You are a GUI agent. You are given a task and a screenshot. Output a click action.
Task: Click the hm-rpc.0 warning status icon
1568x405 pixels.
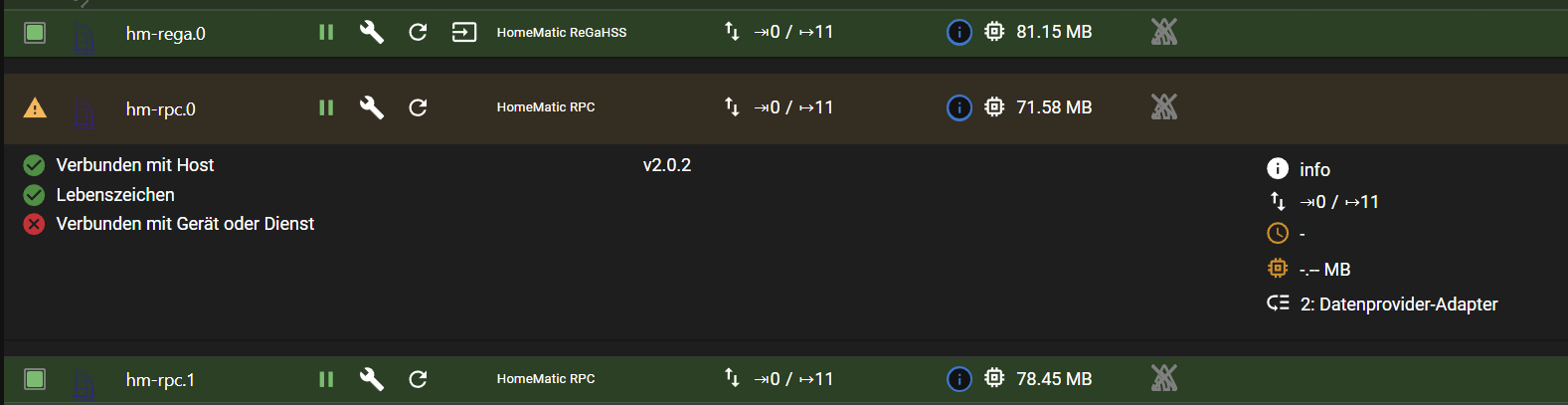pos(35,107)
